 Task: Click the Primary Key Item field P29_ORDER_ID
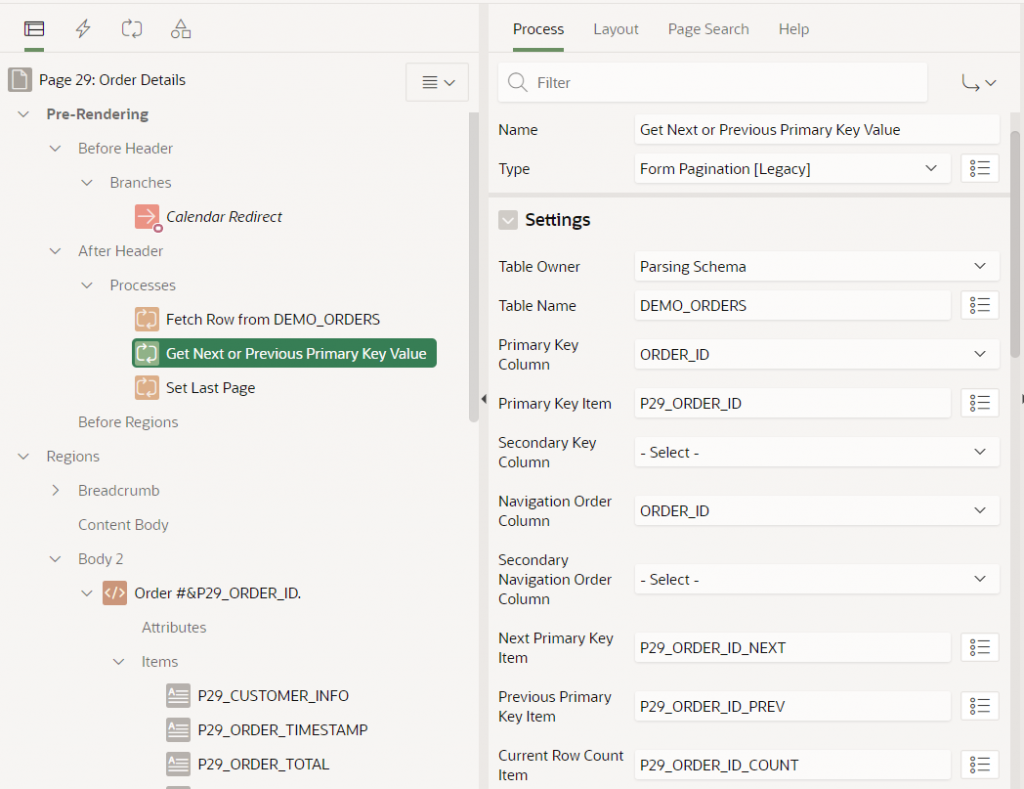coord(792,403)
